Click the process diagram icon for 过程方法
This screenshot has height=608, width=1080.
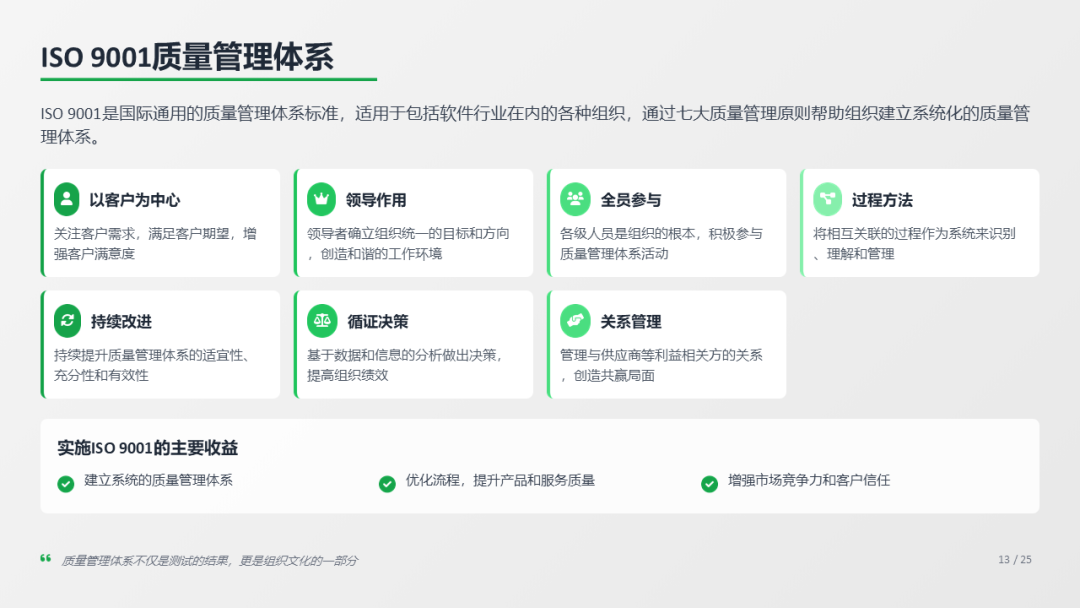(827, 199)
